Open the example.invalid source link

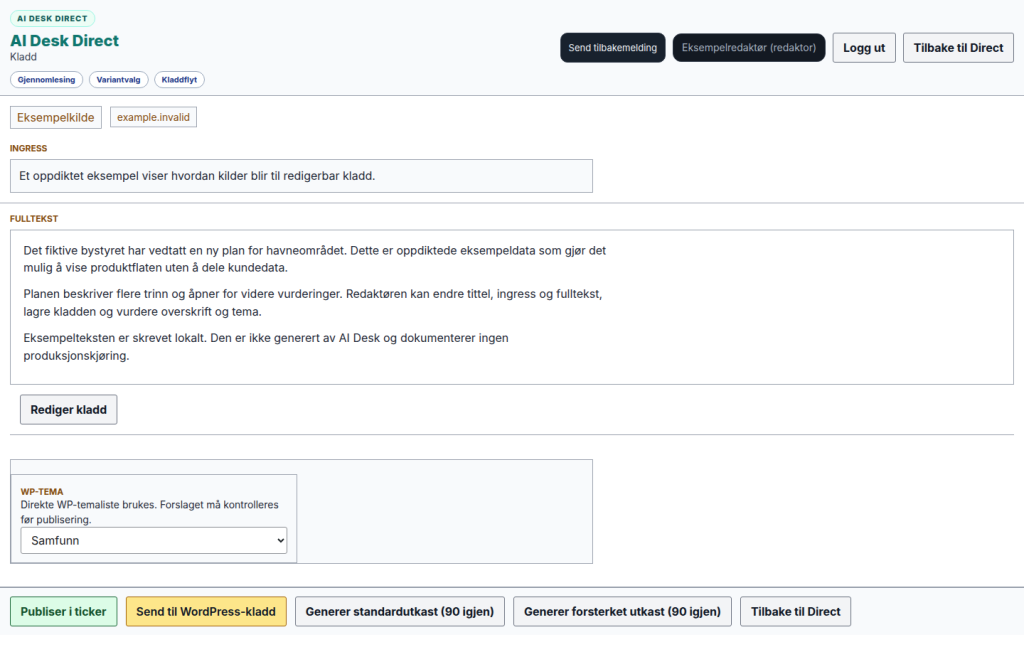click(153, 118)
